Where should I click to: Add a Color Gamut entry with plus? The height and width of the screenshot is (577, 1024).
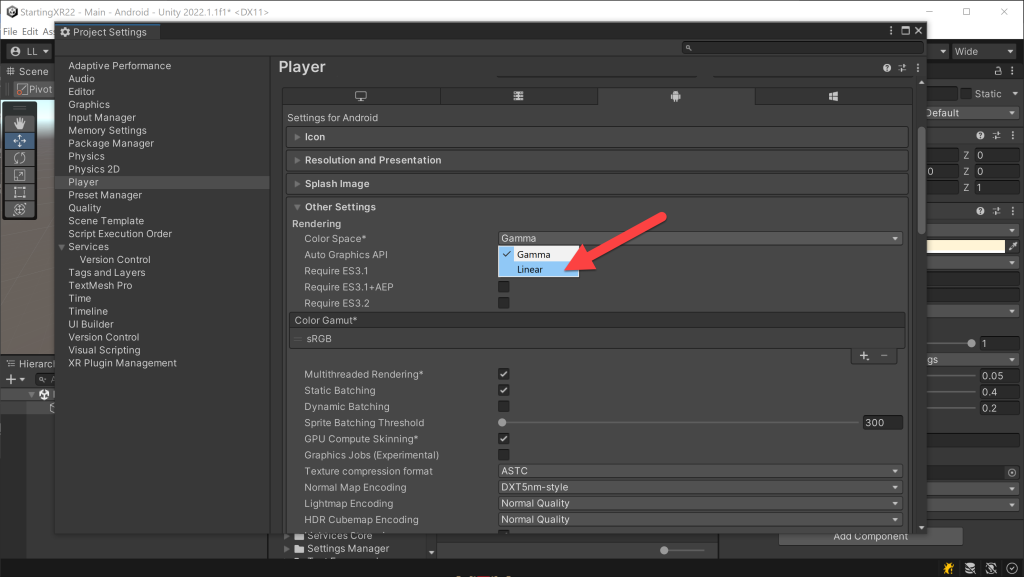(x=864, y=356)
